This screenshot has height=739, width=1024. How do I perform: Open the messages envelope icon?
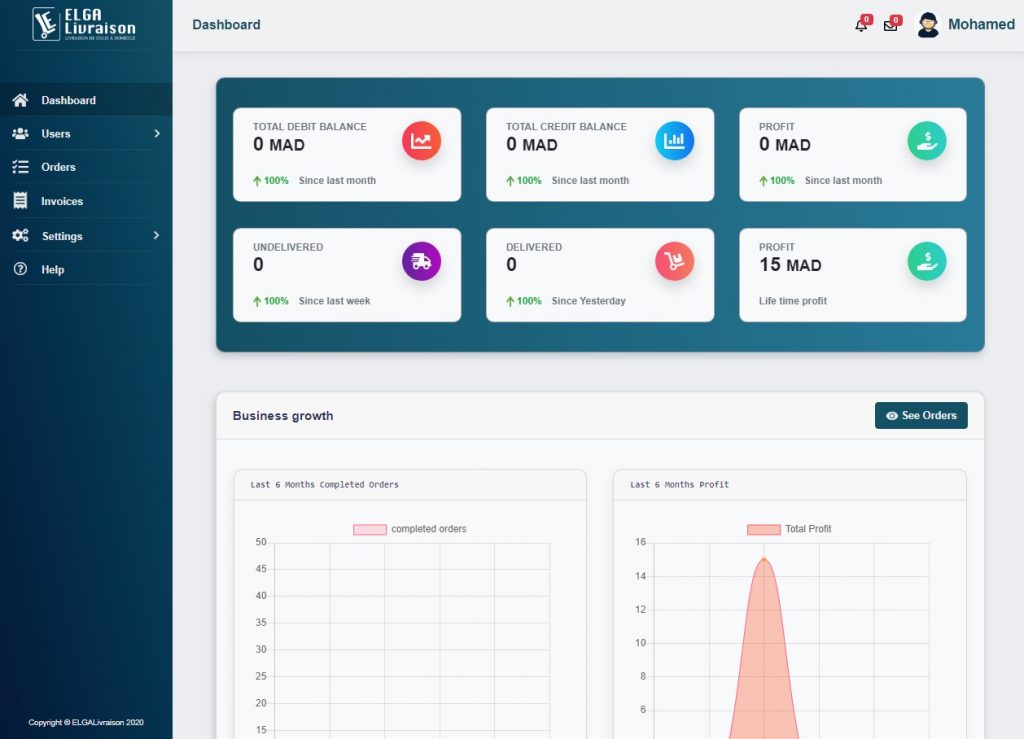pyautogui.click(x=890, y=25)
